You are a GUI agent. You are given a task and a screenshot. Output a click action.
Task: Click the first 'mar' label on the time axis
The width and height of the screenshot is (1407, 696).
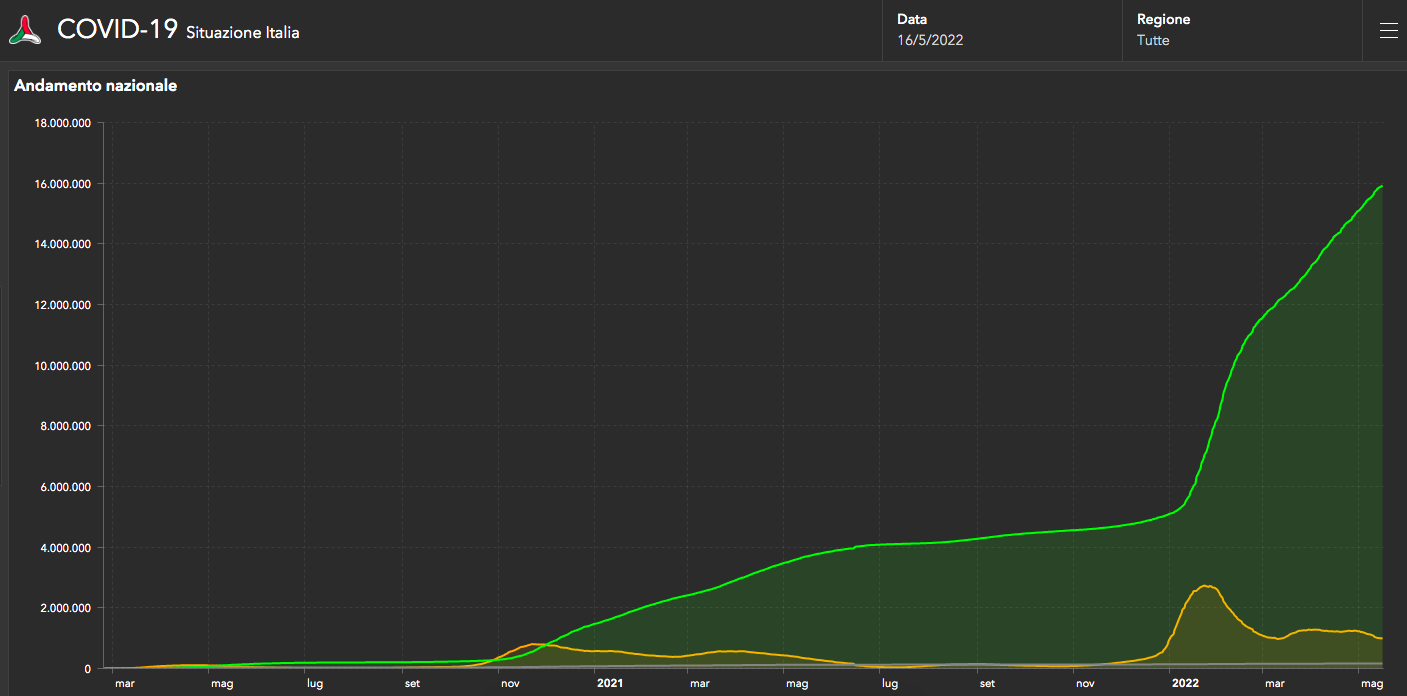pos(124,684)
